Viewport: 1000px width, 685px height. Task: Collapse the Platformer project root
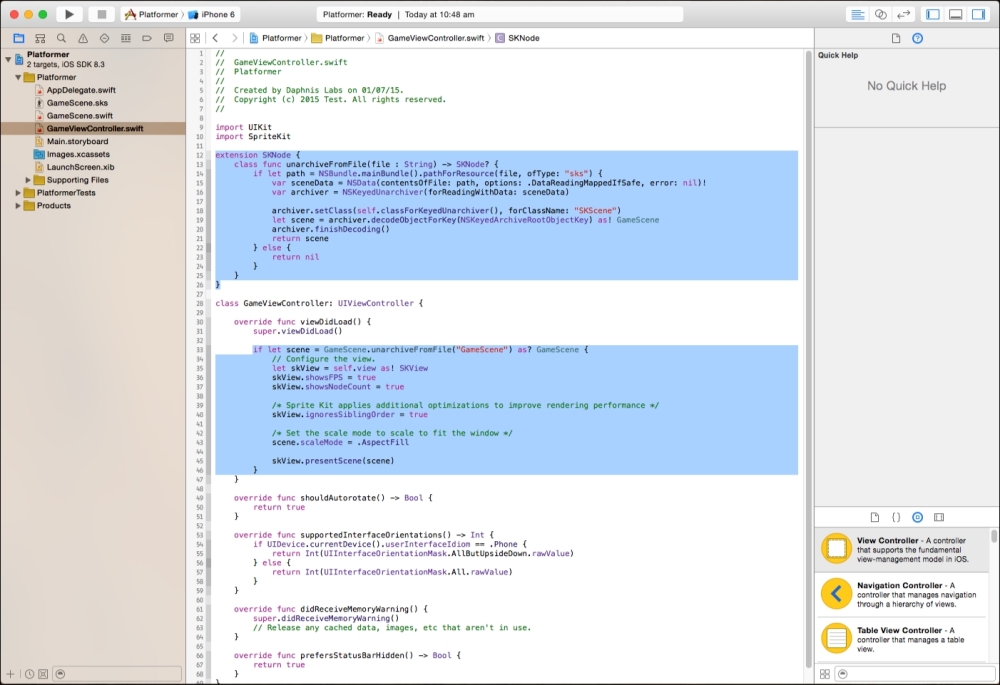tap(8, 59)
